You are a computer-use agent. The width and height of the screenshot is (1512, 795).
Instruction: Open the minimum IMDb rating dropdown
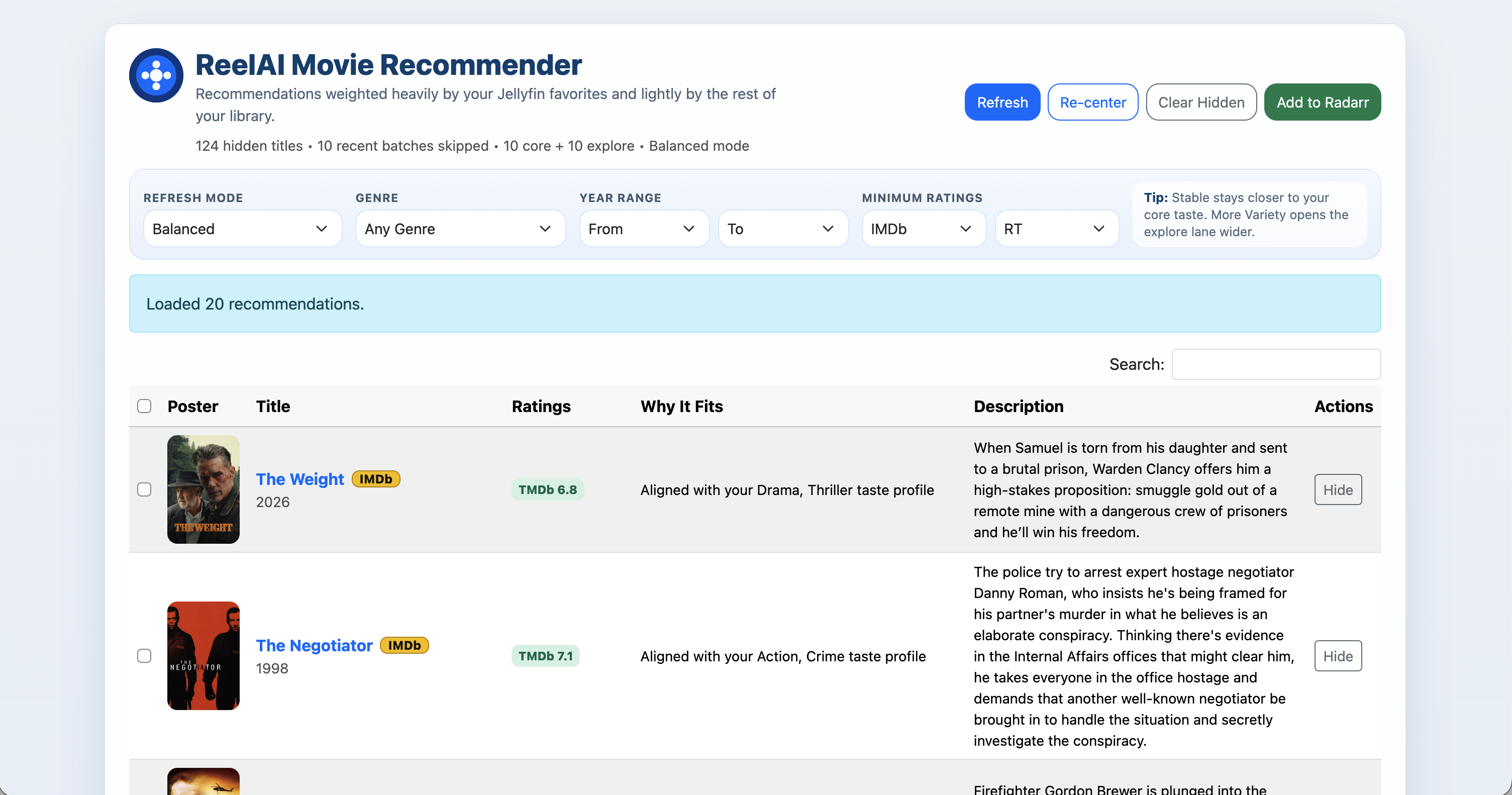click(923, 229)
